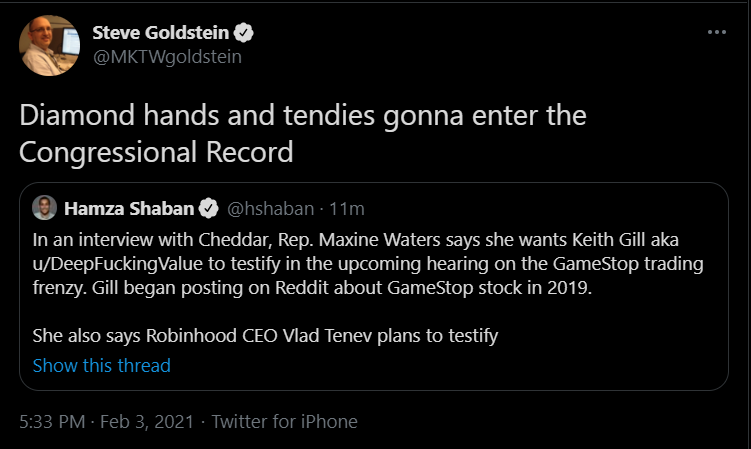Click the Show this thread link
Screen dimensions: 751x449
tap(101, 365)
